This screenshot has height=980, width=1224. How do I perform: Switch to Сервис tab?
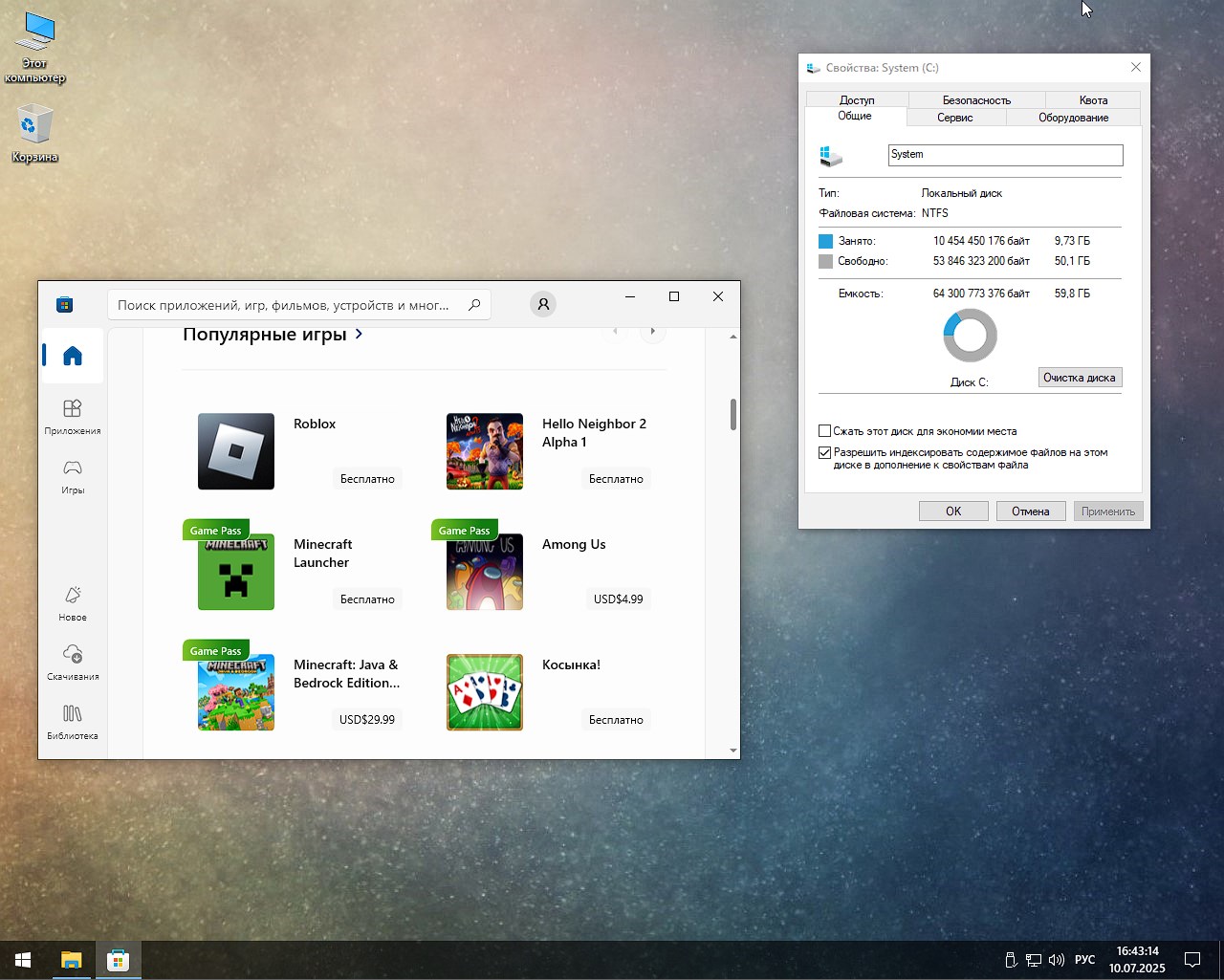955,118
